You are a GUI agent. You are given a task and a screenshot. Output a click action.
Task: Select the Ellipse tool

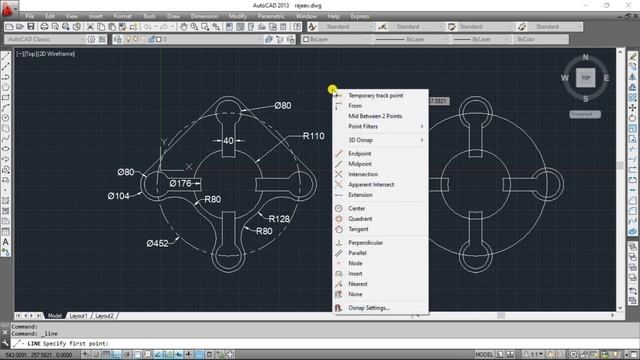[6, 149]
